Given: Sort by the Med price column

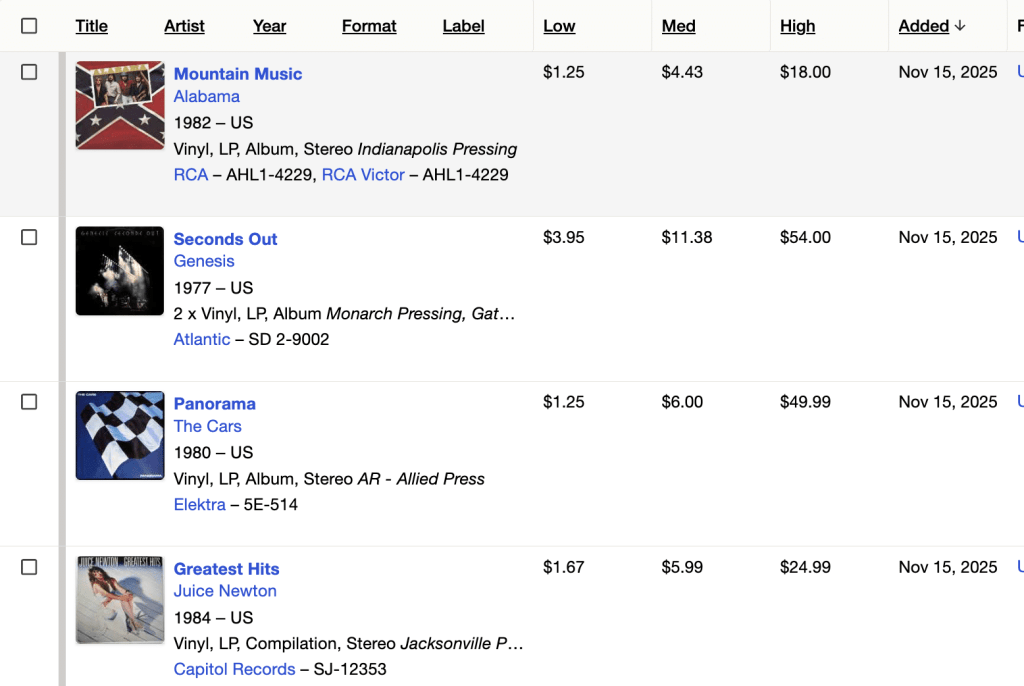Looking at the screenshot, I should (678, 26).
